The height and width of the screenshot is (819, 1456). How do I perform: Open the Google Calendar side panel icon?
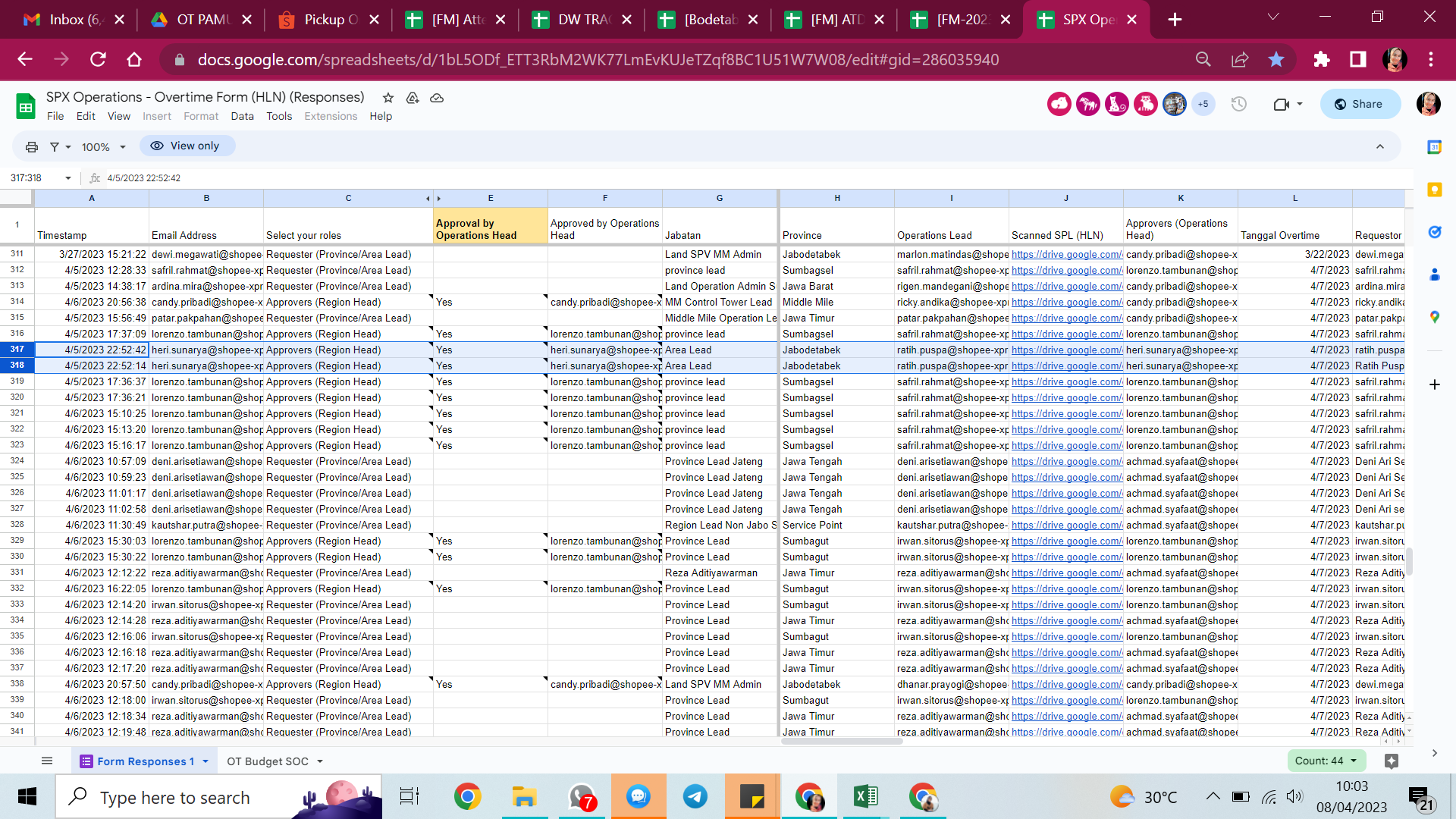pyautogui.click(x=1434, y=148)
